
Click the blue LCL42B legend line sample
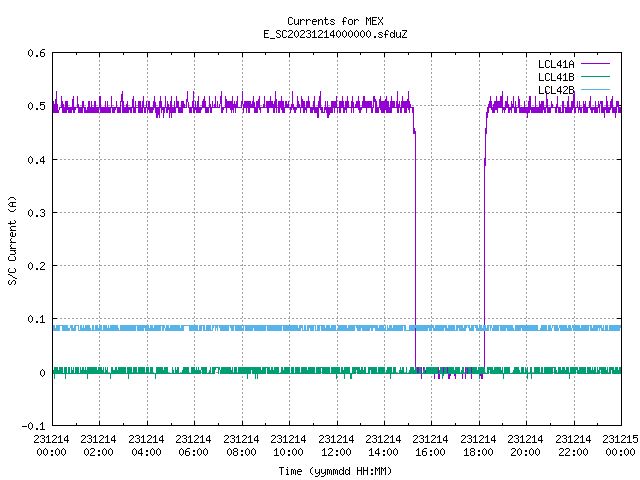[595, 90]
